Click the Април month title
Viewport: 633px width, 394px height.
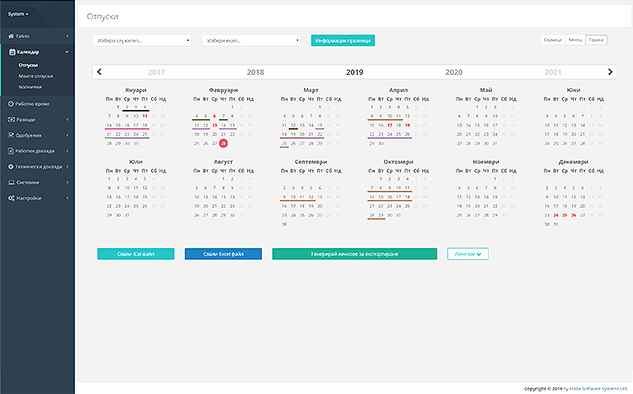pos(398,90)
